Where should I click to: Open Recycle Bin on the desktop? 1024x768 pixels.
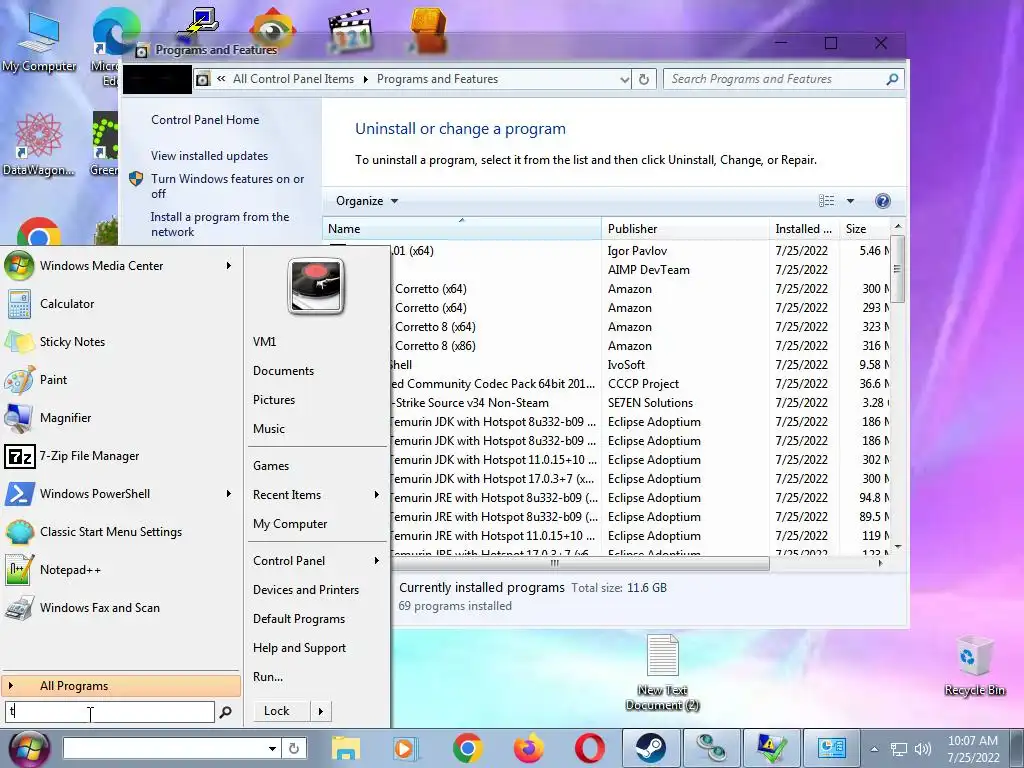[x=974, y=666]
